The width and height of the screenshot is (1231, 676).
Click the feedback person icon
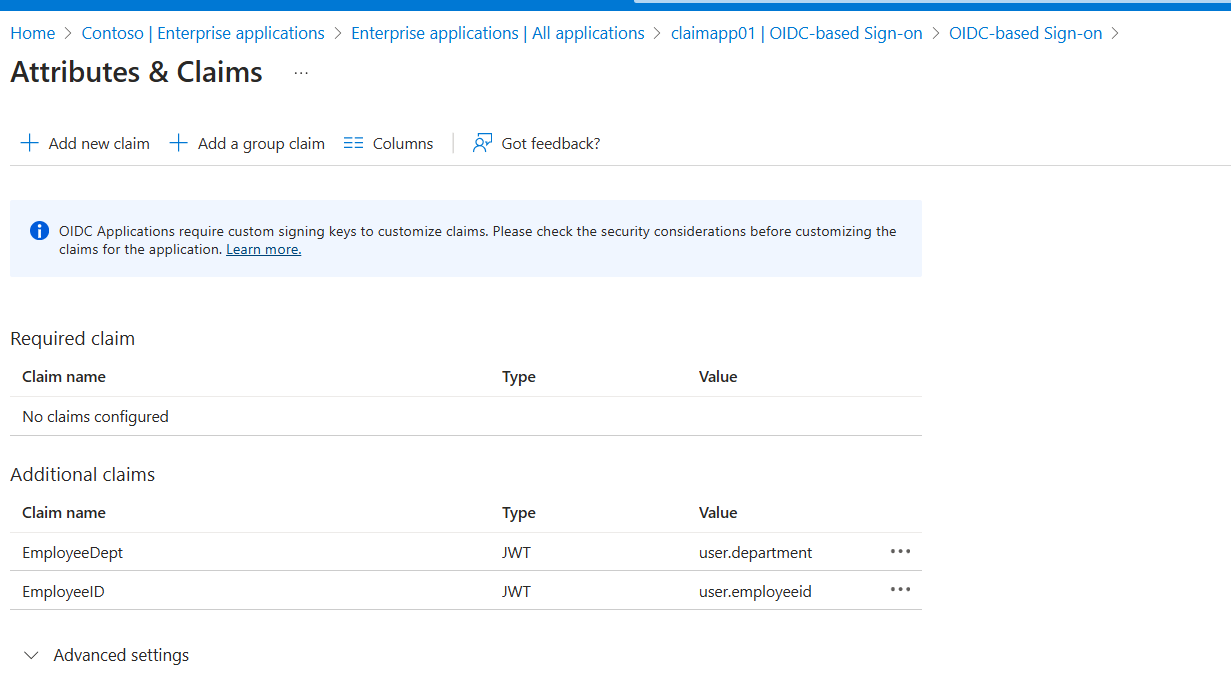(483, 143)
